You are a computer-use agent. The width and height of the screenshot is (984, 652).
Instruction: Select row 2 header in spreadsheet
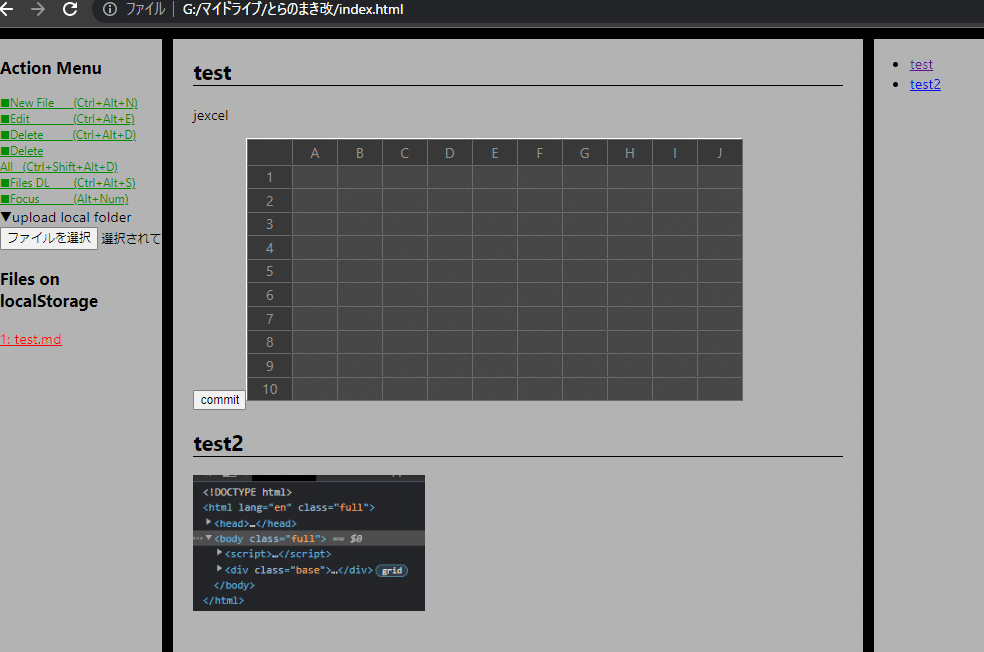point(270,201)
